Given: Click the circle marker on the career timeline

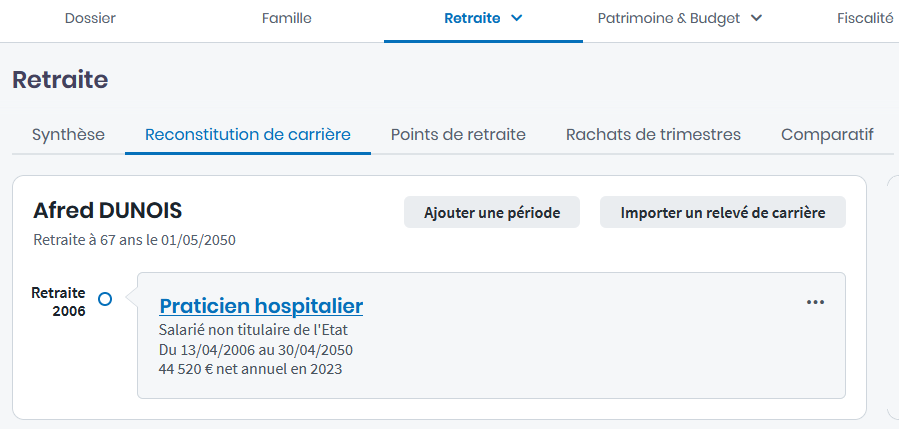Looking at the screenshot, I should (x=105, y=299).
